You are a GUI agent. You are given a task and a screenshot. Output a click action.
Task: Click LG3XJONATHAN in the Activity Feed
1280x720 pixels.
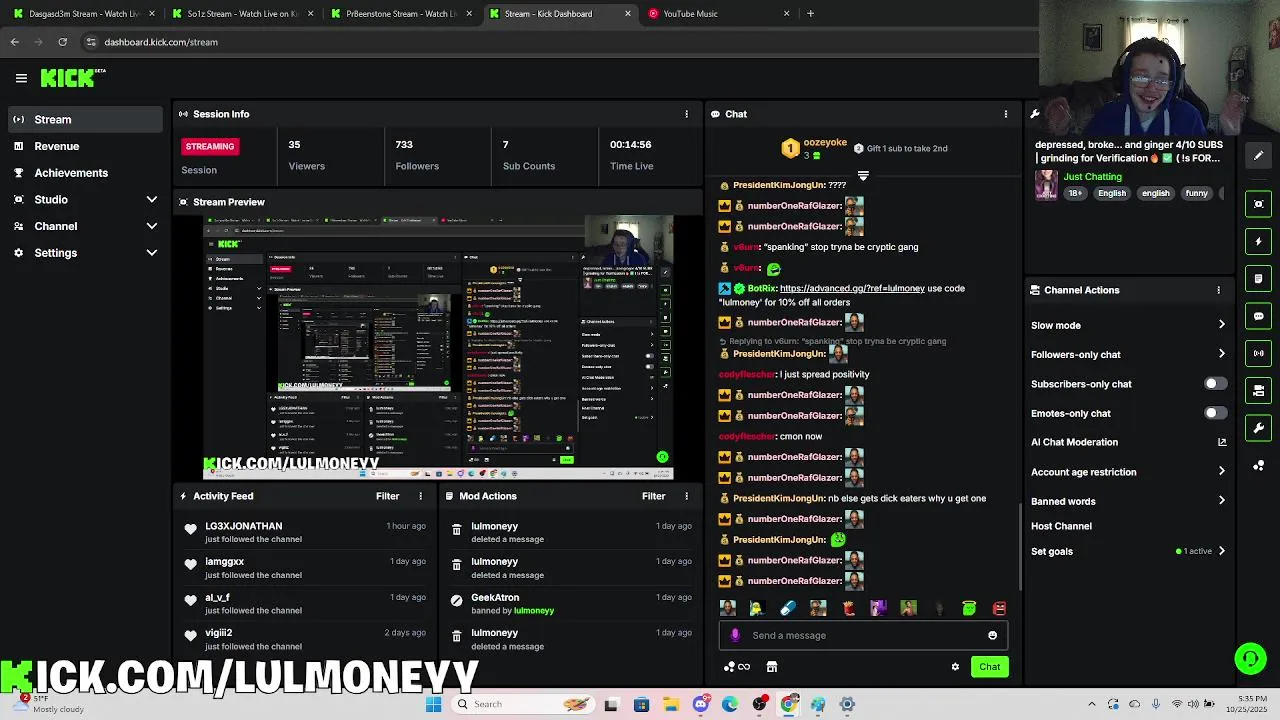pos(243,526)
